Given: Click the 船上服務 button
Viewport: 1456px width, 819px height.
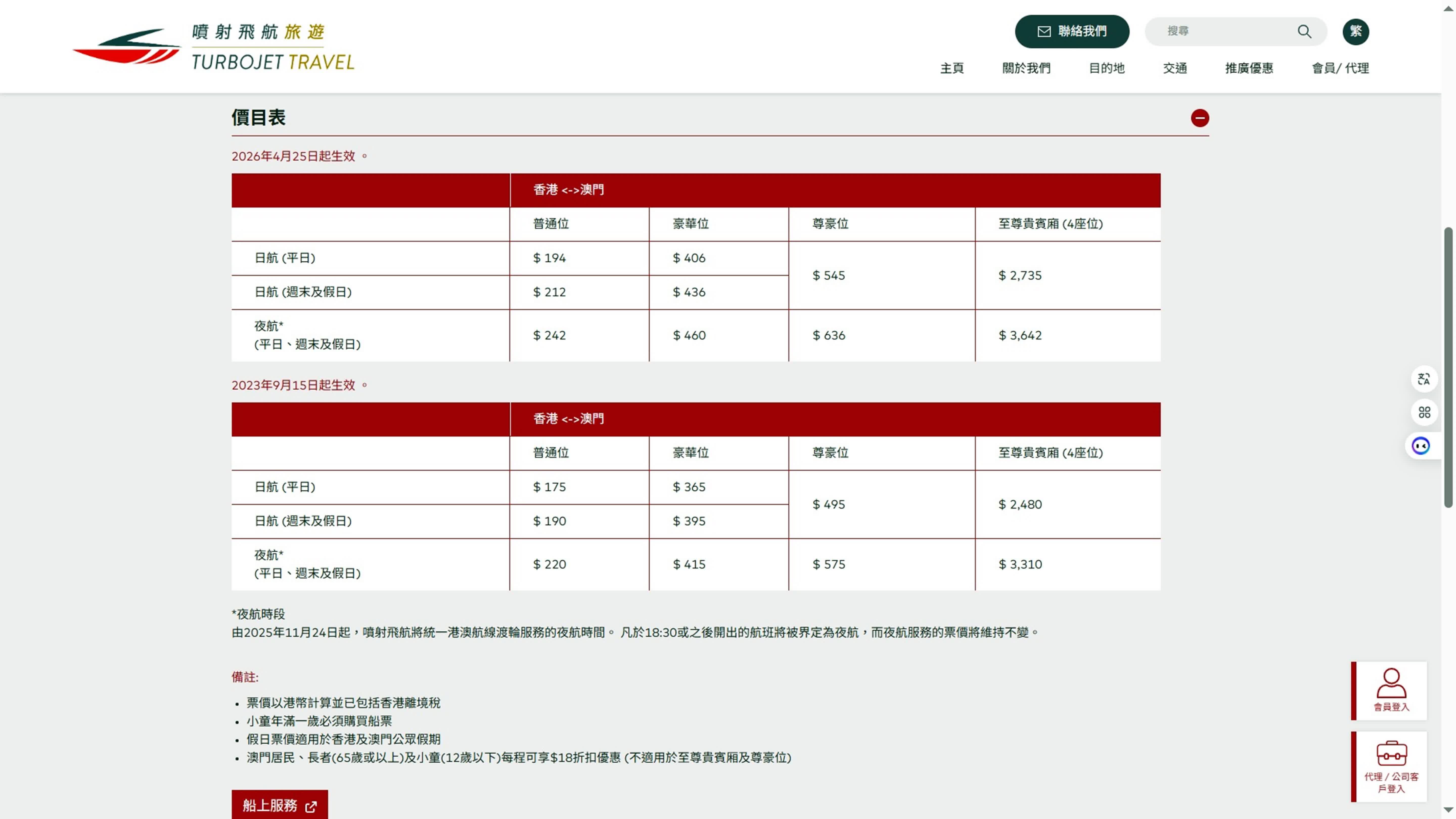Looking at the screenshot, I should tap(279, 805).
